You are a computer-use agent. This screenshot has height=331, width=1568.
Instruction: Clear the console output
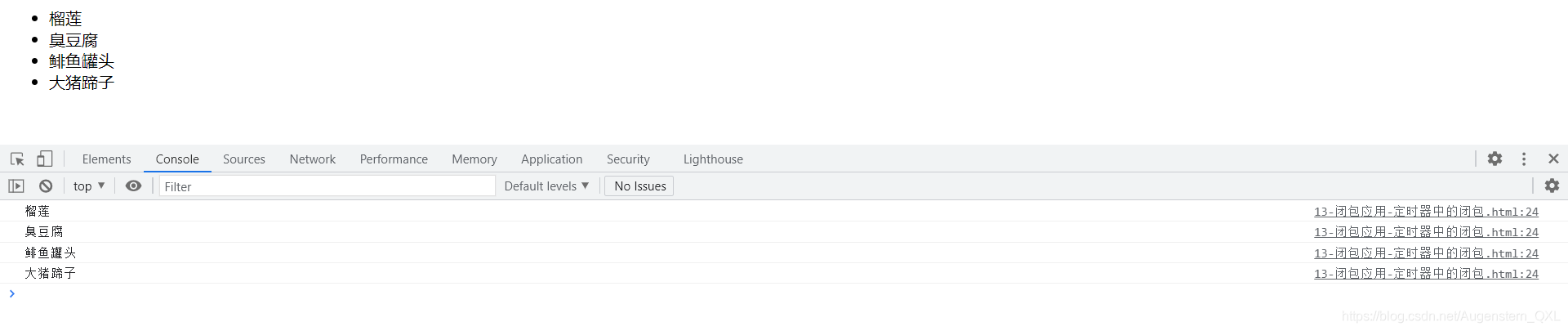(x=46, y=186)
